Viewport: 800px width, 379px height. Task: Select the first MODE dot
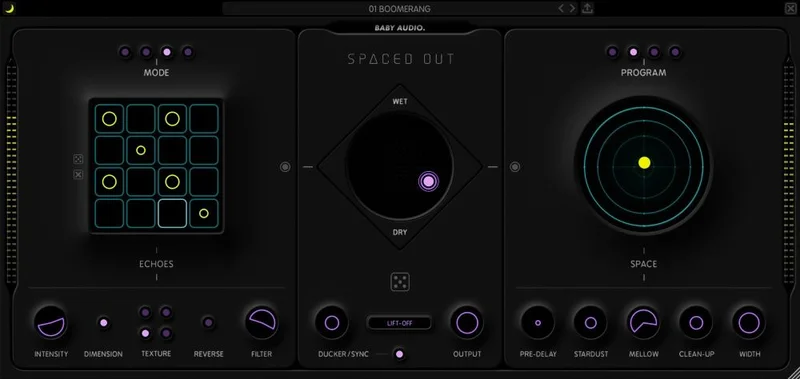tap(125, 52)
